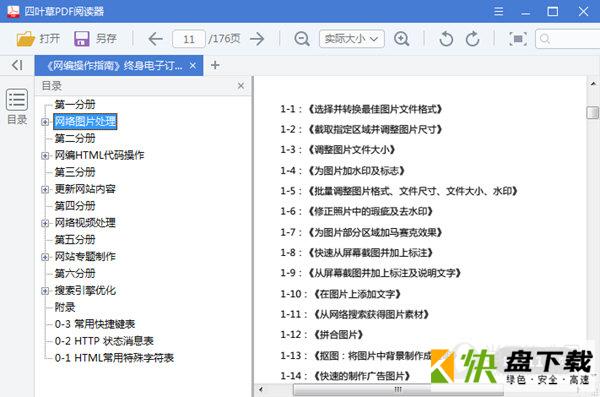This screenshot has height=397, width=600.
Task: Click the search input field
Action: point(567,39)
